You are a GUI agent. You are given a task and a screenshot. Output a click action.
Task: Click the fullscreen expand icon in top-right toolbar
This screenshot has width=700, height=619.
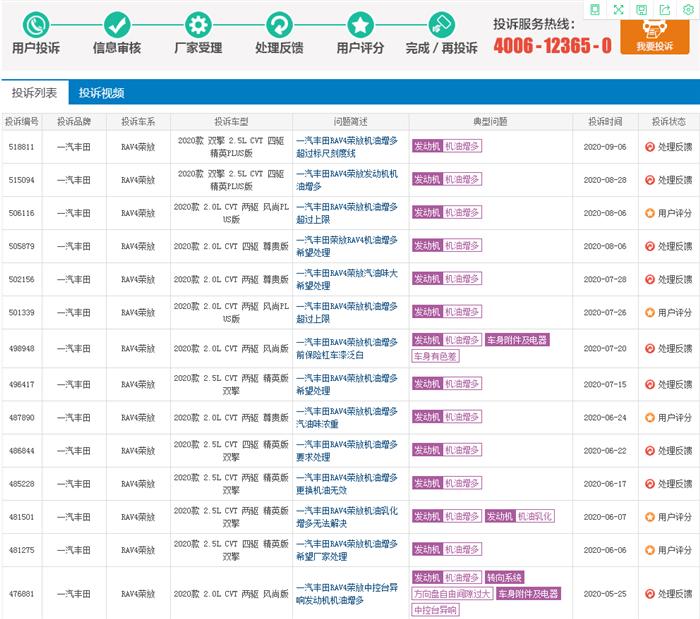coord(618,9)
